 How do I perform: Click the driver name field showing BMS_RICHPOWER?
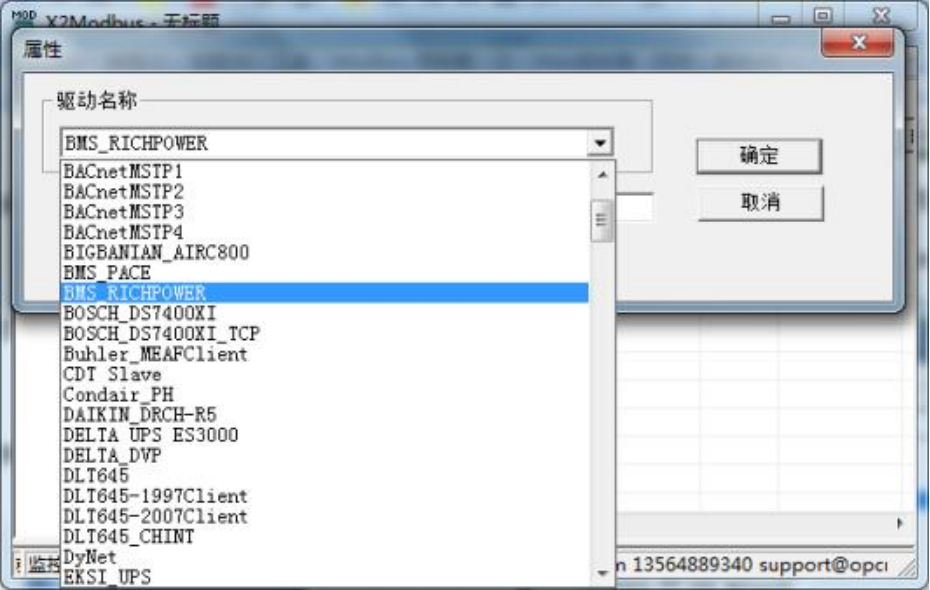[x=324, y=143]
